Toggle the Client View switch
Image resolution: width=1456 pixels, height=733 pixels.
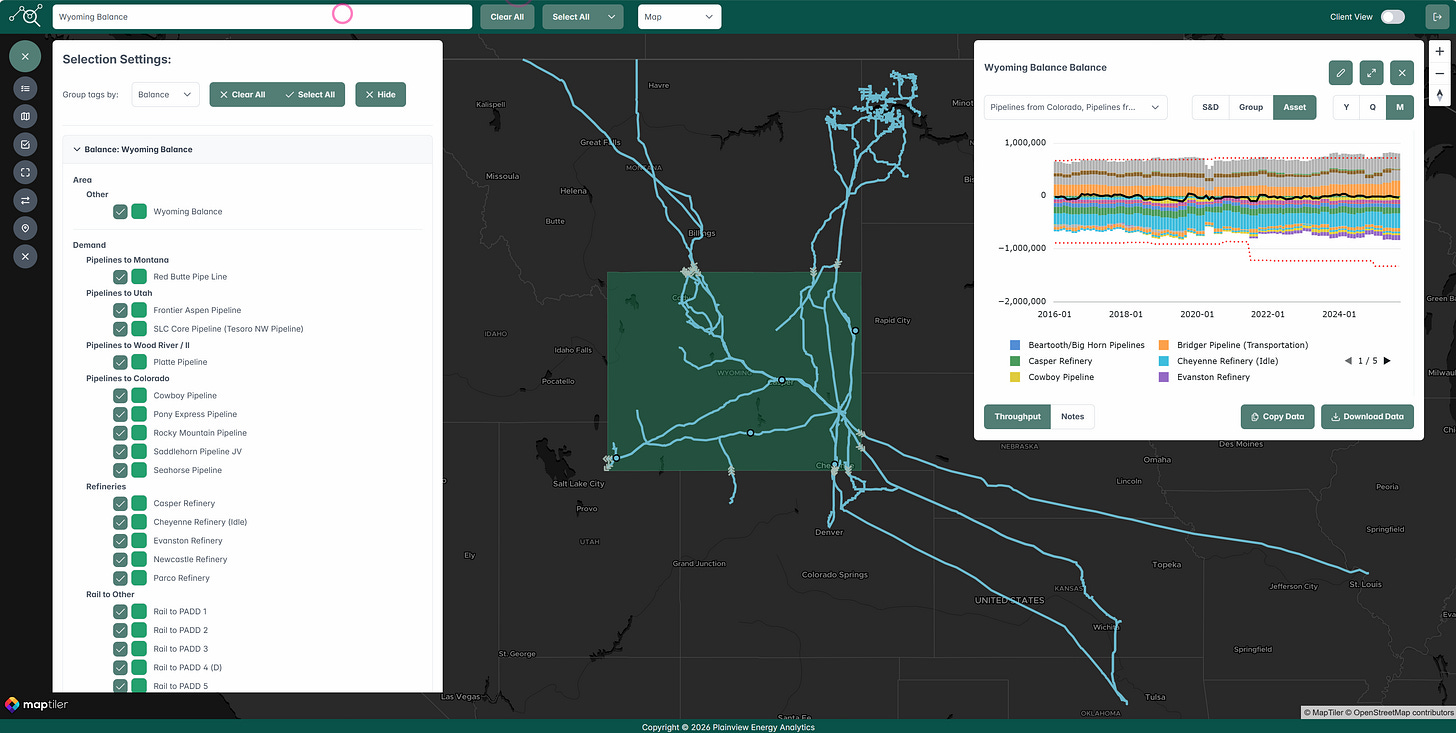pyautogui.click(x=1392, y=17)
